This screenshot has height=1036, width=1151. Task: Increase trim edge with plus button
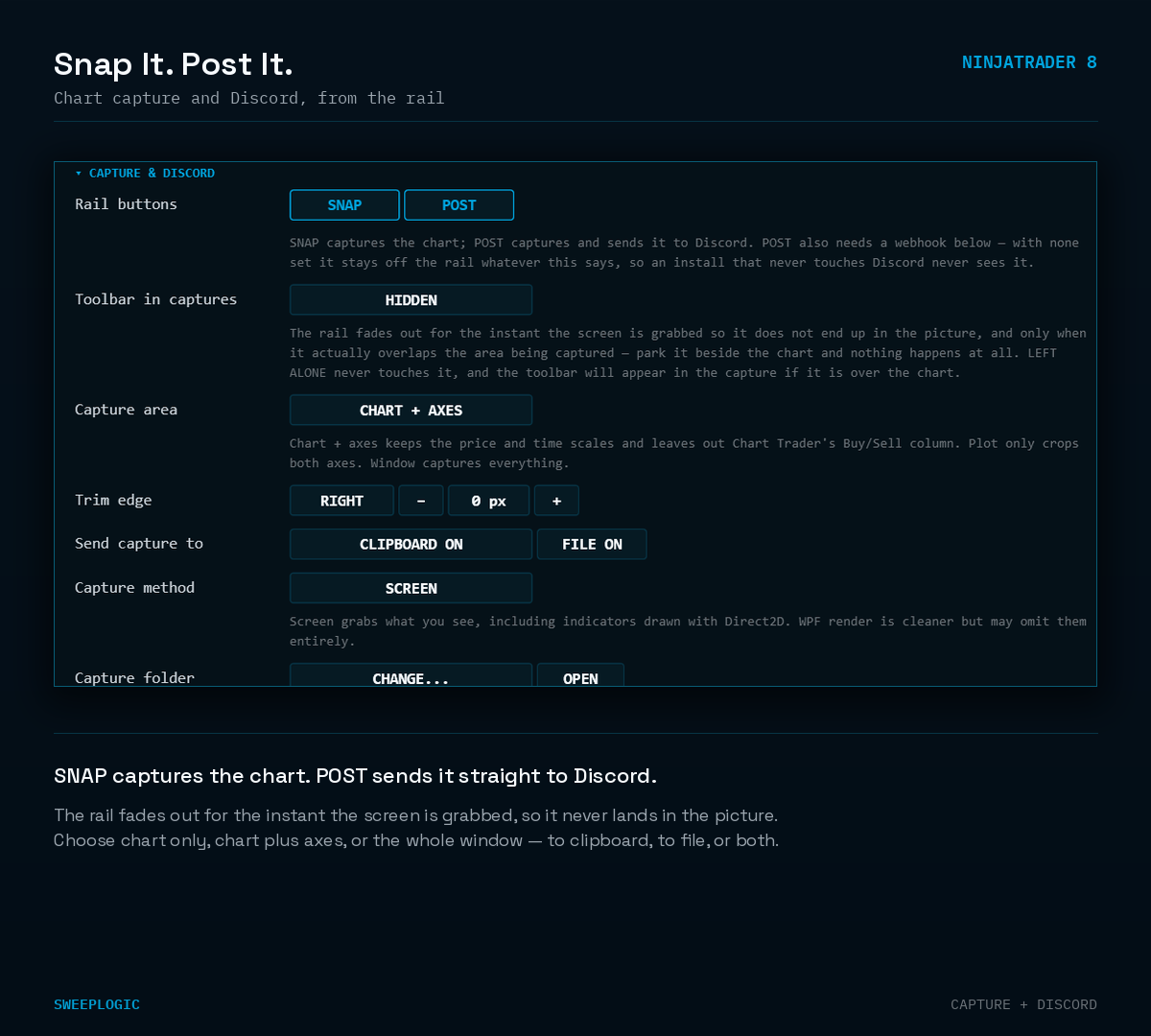pos(556,501)
